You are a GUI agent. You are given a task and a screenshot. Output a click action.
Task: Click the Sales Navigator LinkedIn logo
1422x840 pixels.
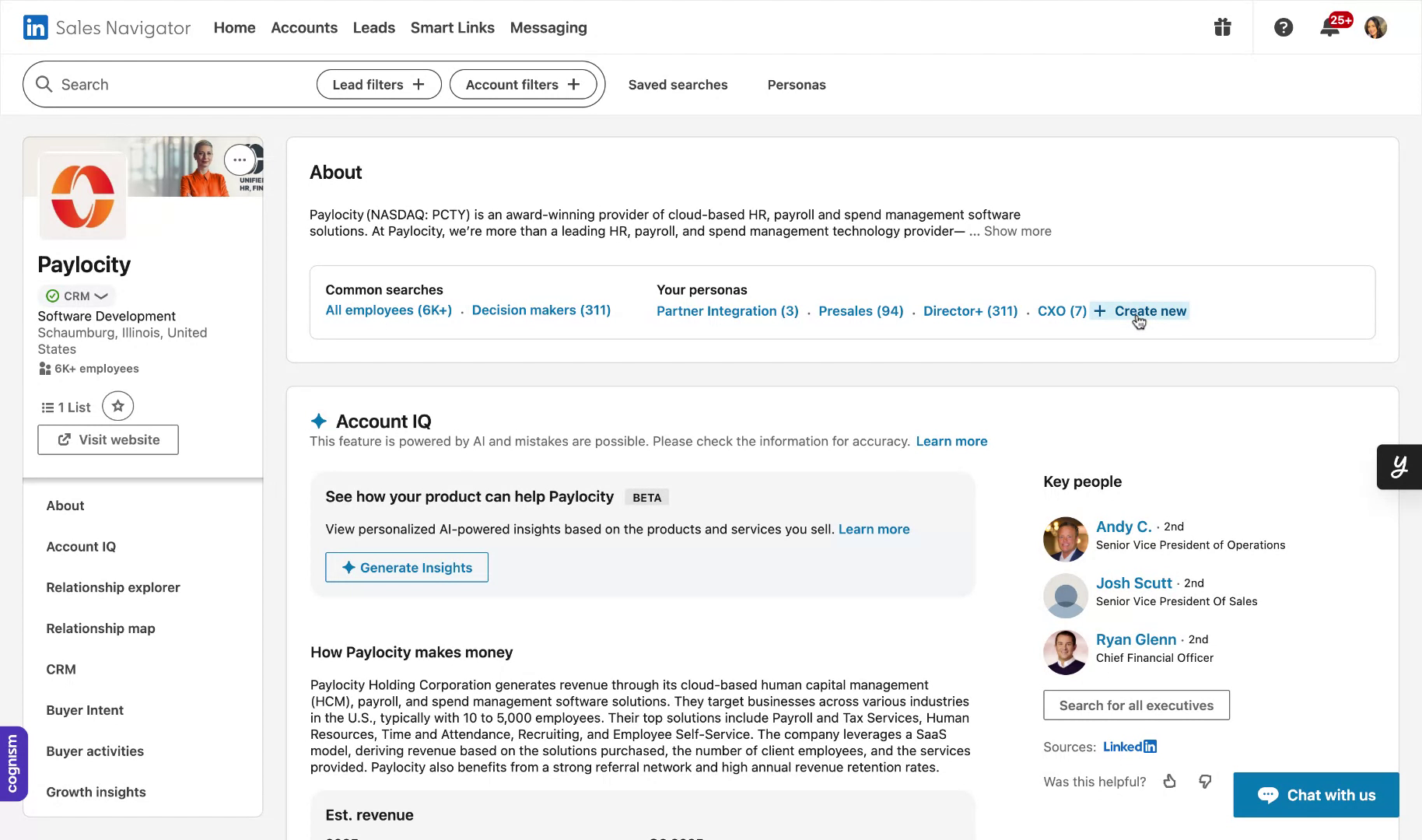(x=35, y=26)
